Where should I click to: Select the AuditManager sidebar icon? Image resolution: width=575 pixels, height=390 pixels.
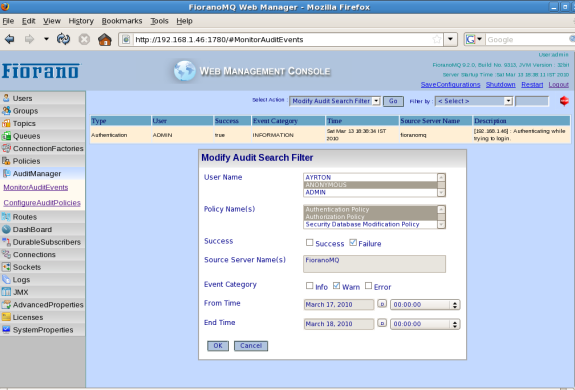tap(6, 173)
